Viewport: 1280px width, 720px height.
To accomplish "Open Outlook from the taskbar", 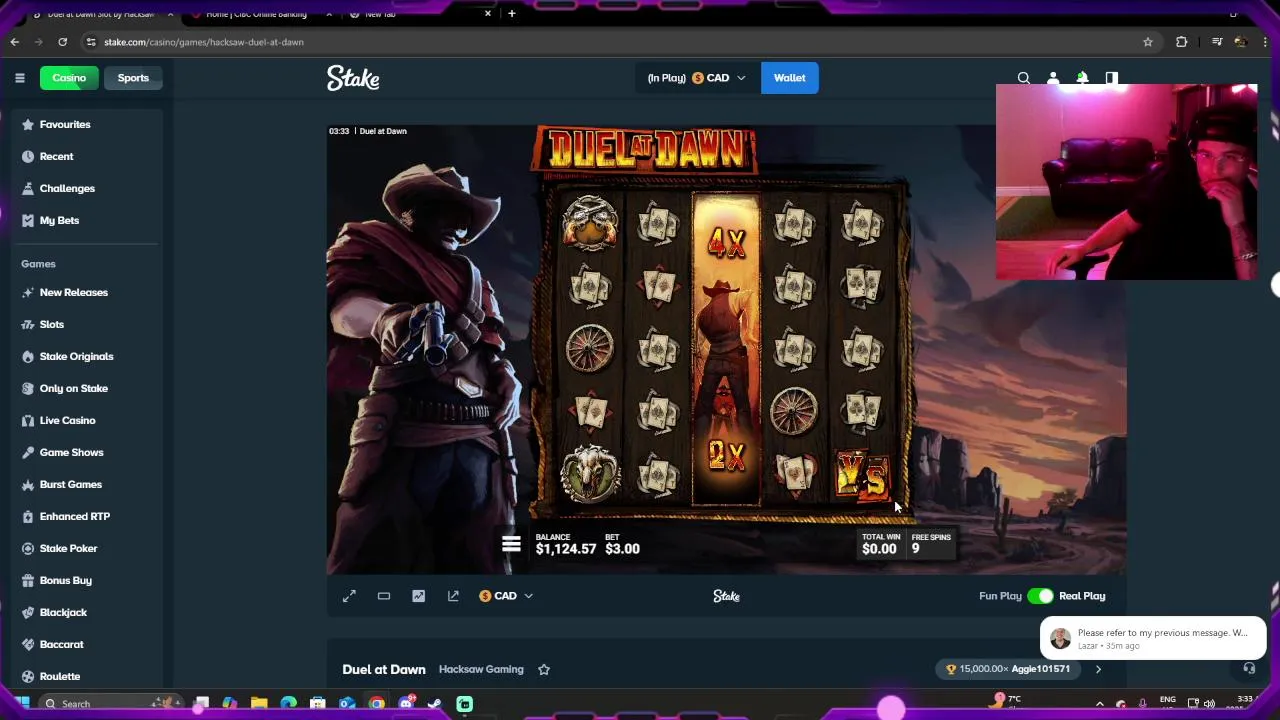I will tap(347, 704).
